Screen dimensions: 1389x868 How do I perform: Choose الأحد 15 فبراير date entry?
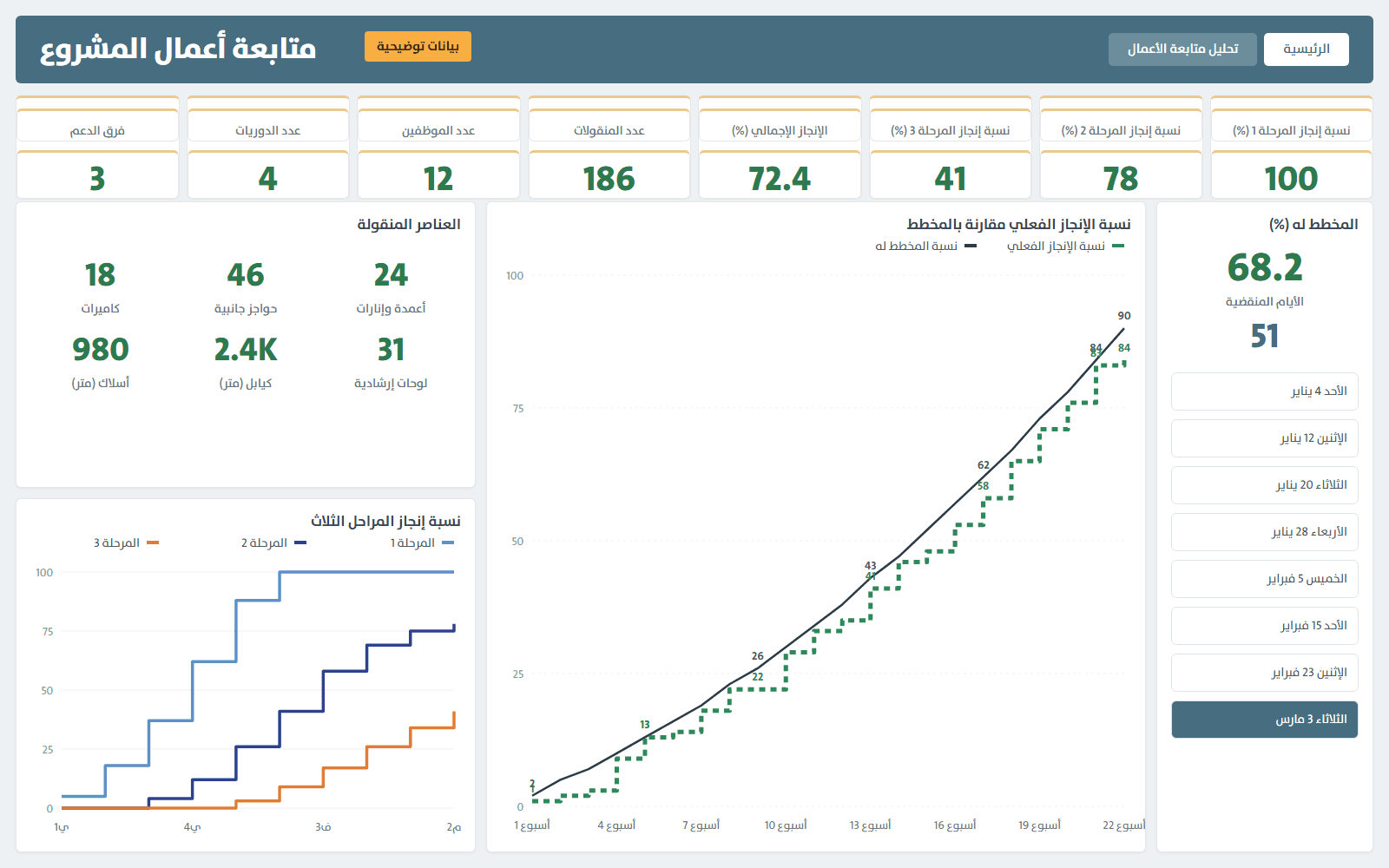tap(1264, 626)
